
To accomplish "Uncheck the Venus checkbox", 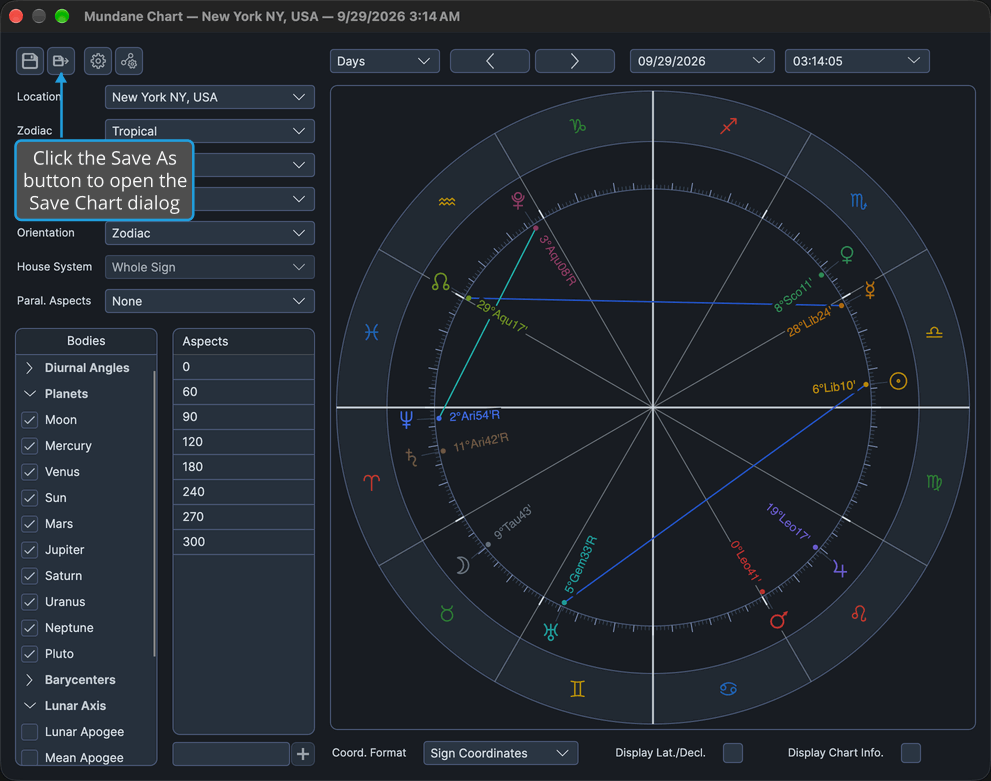I will (30, 471).
